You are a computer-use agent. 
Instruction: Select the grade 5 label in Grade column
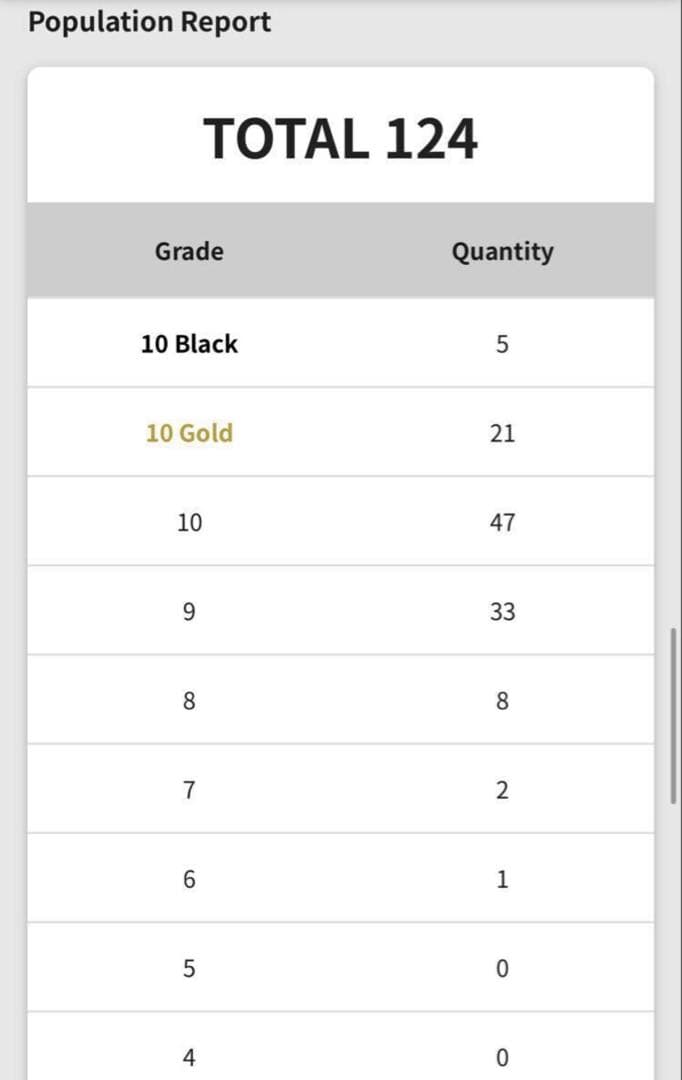pos(189,968)
